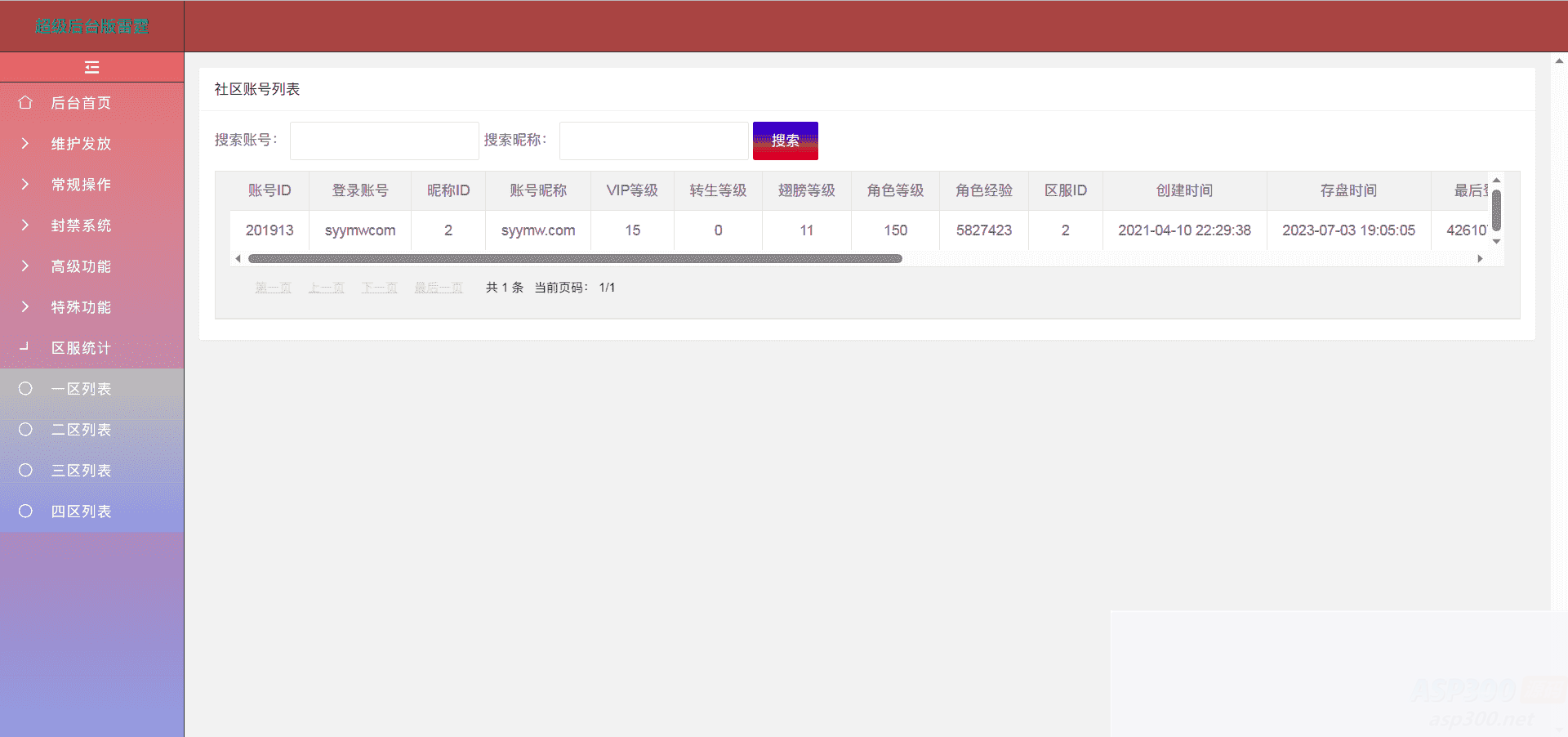Click the right arrow of the table's horizontal scrollbar
The width and height of the screenshot is (1568, 737).
tap(1480, 258)
